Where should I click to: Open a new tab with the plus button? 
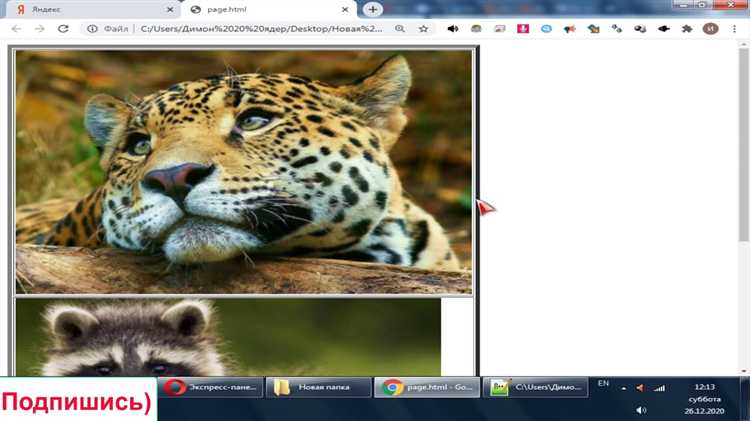click(373, 10)
